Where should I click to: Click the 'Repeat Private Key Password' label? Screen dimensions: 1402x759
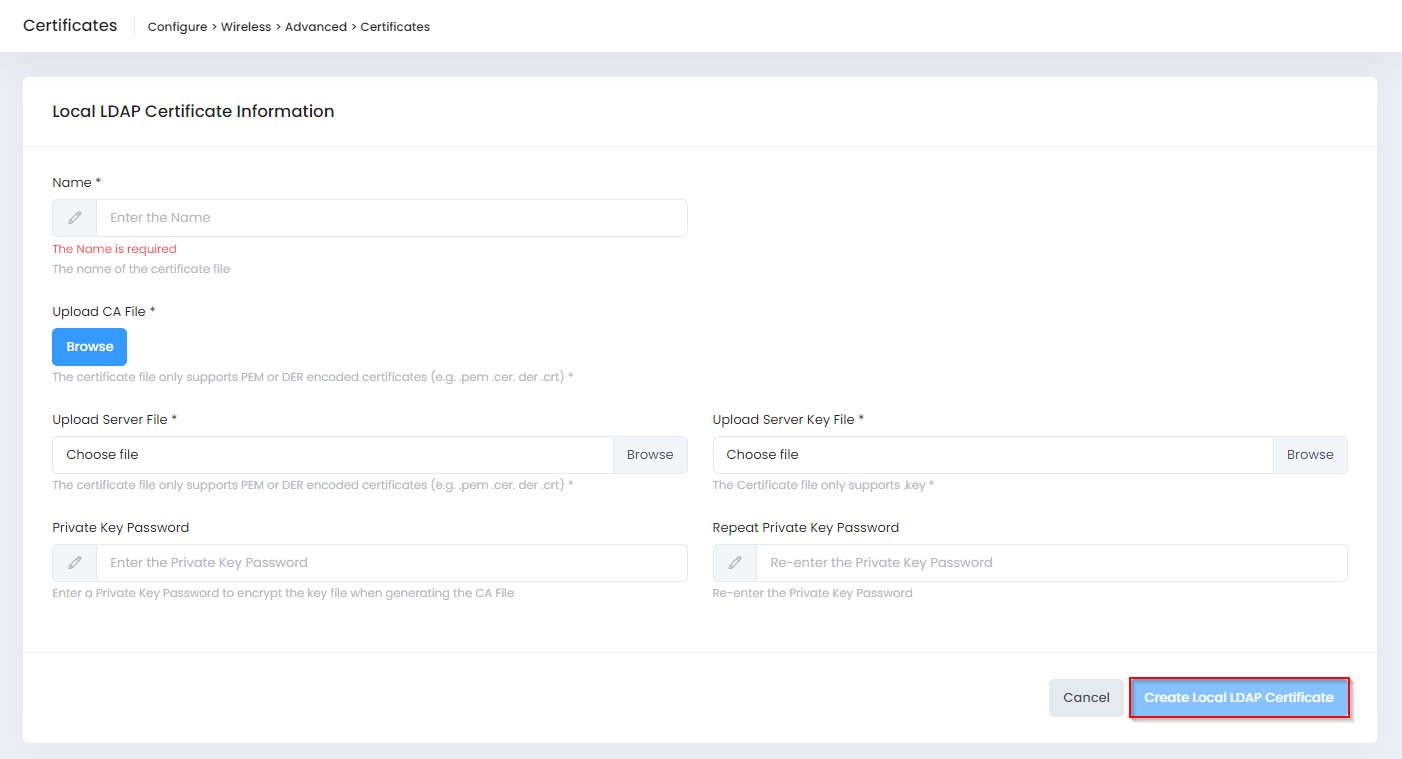point(805,528)
